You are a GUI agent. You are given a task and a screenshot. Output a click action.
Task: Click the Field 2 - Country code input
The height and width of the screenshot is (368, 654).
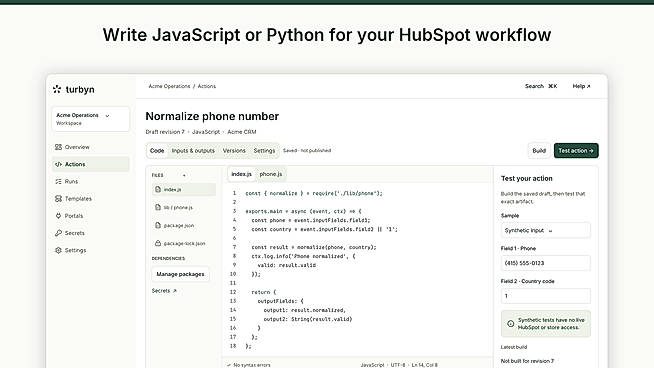[x=546, y=296]
